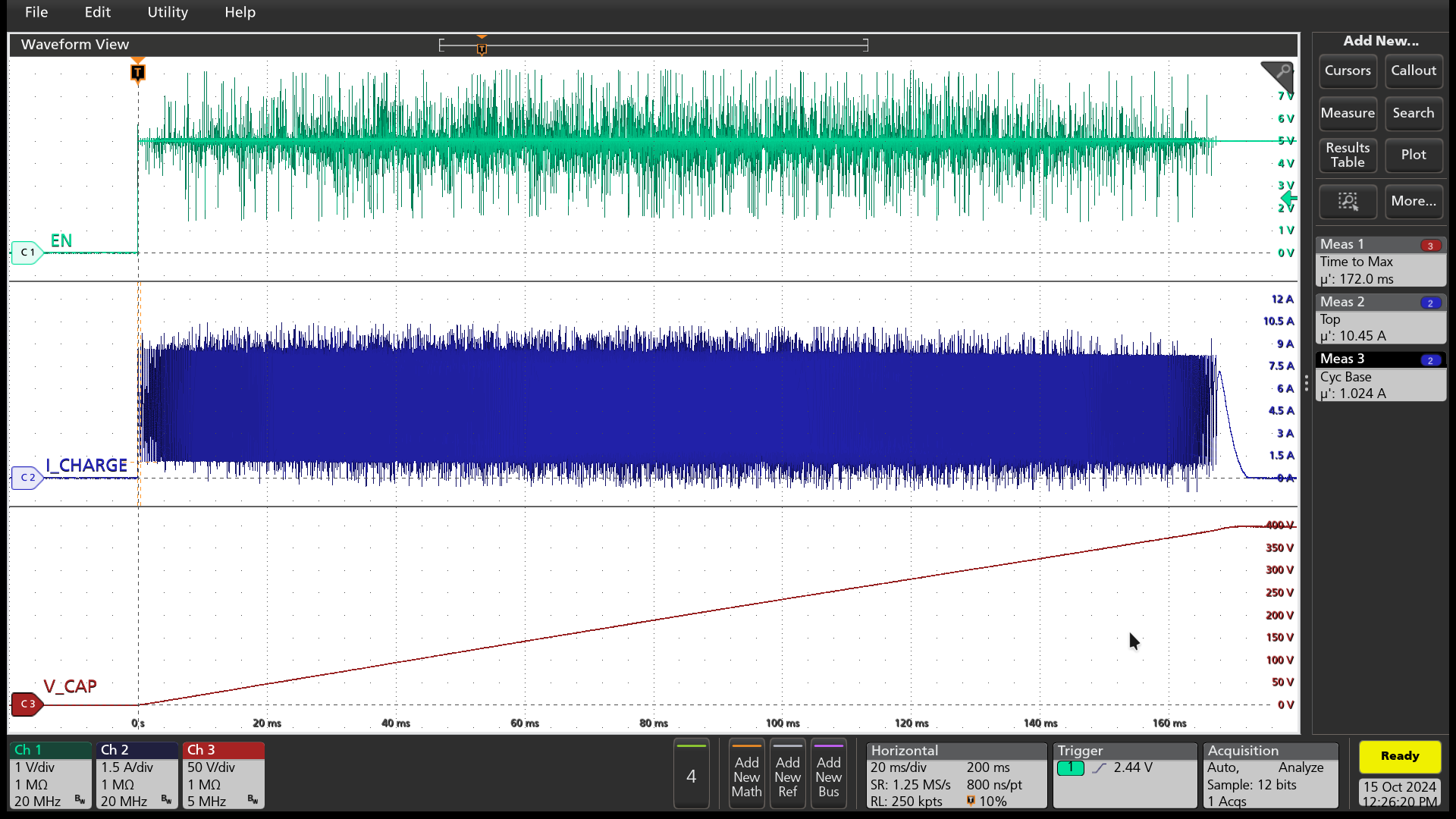Click the Add New Math icon button
This screenshot has height=819, width=1456.
pyautogui.click(x=746, y=775)
